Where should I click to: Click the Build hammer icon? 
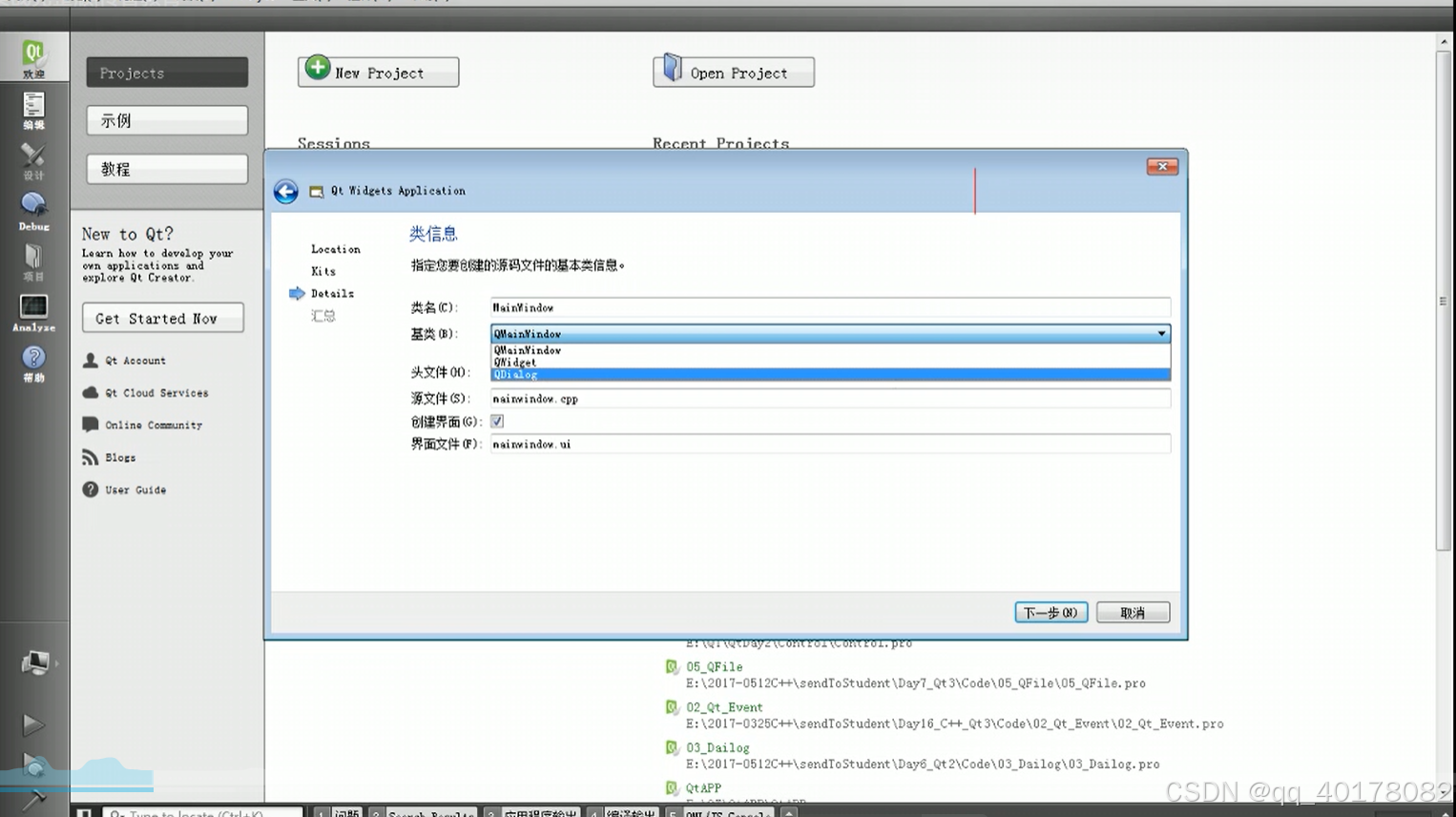(x=33, y=800)
